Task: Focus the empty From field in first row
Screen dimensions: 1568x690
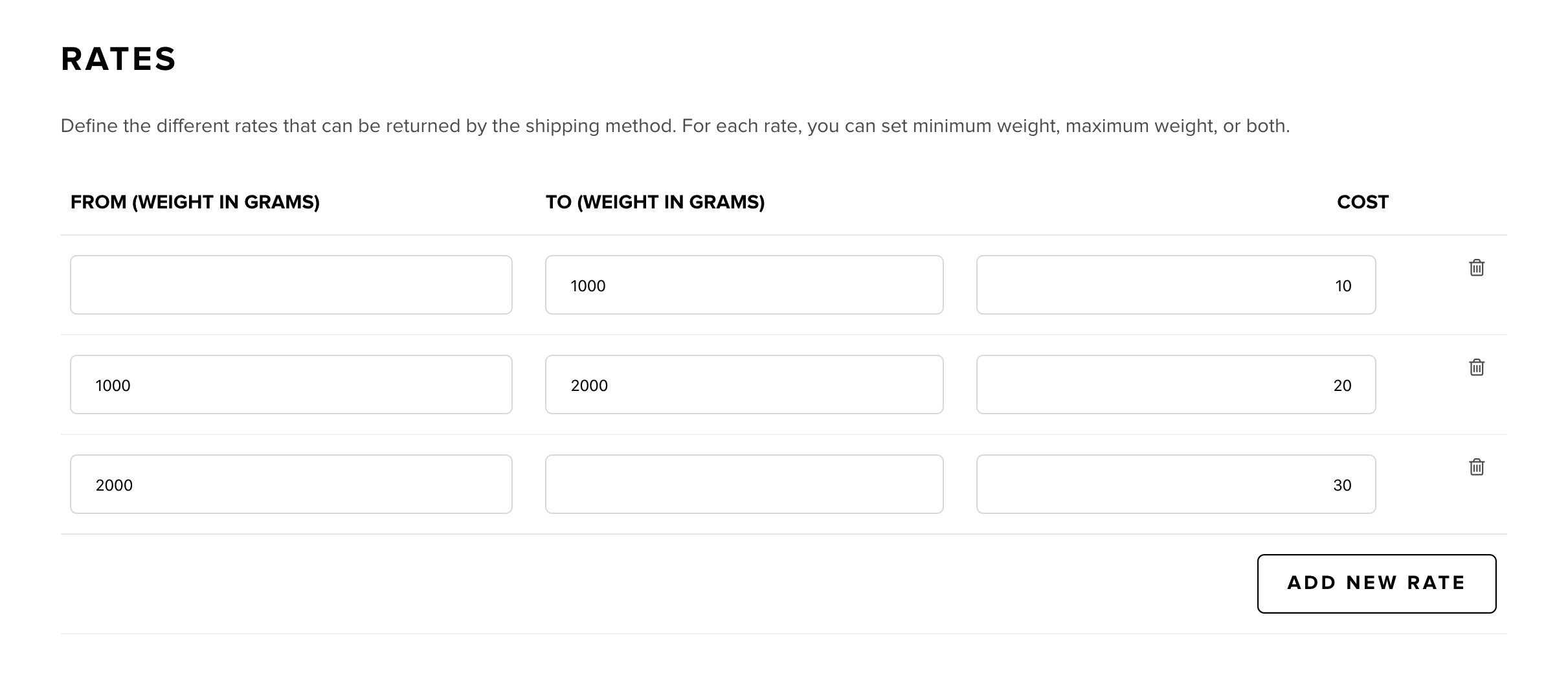Action: [x=291, y=285]
